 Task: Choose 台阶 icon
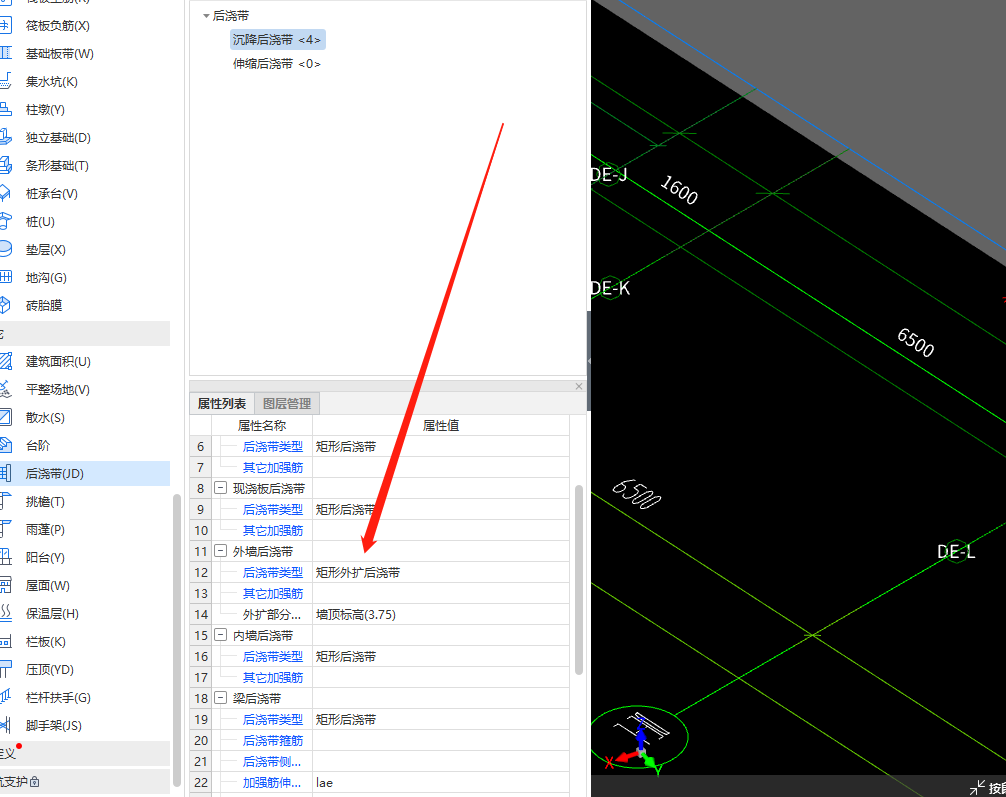pyautogui.click(x=5, y=445)
